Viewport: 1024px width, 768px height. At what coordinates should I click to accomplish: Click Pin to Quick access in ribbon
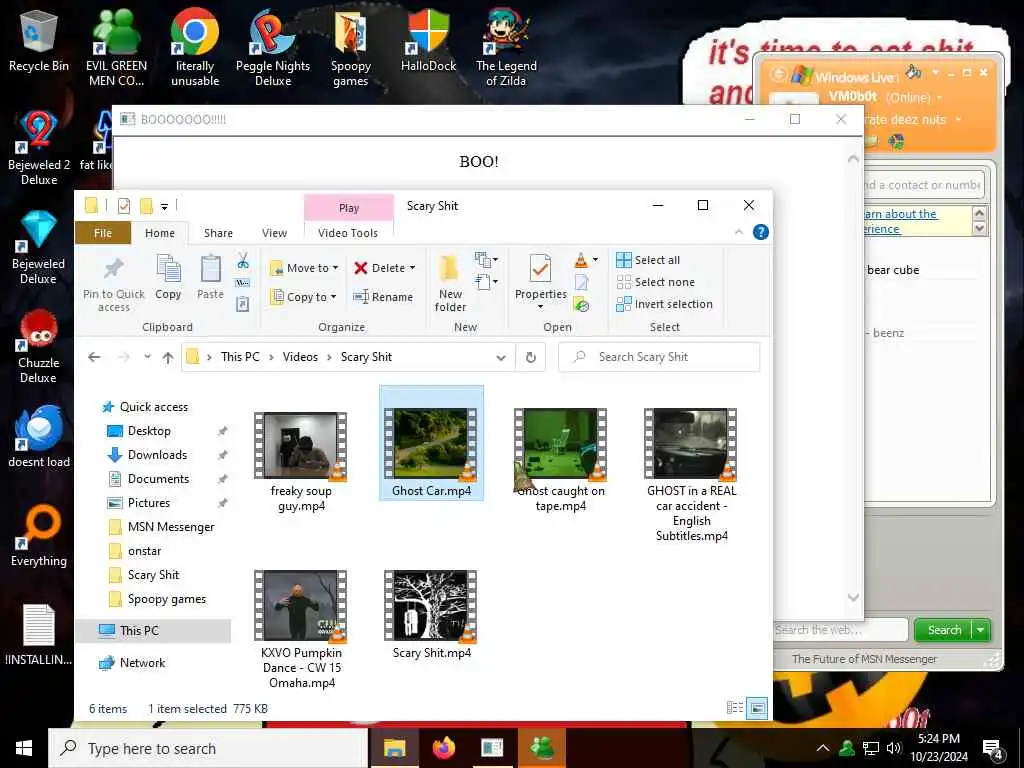coord(114,284)
